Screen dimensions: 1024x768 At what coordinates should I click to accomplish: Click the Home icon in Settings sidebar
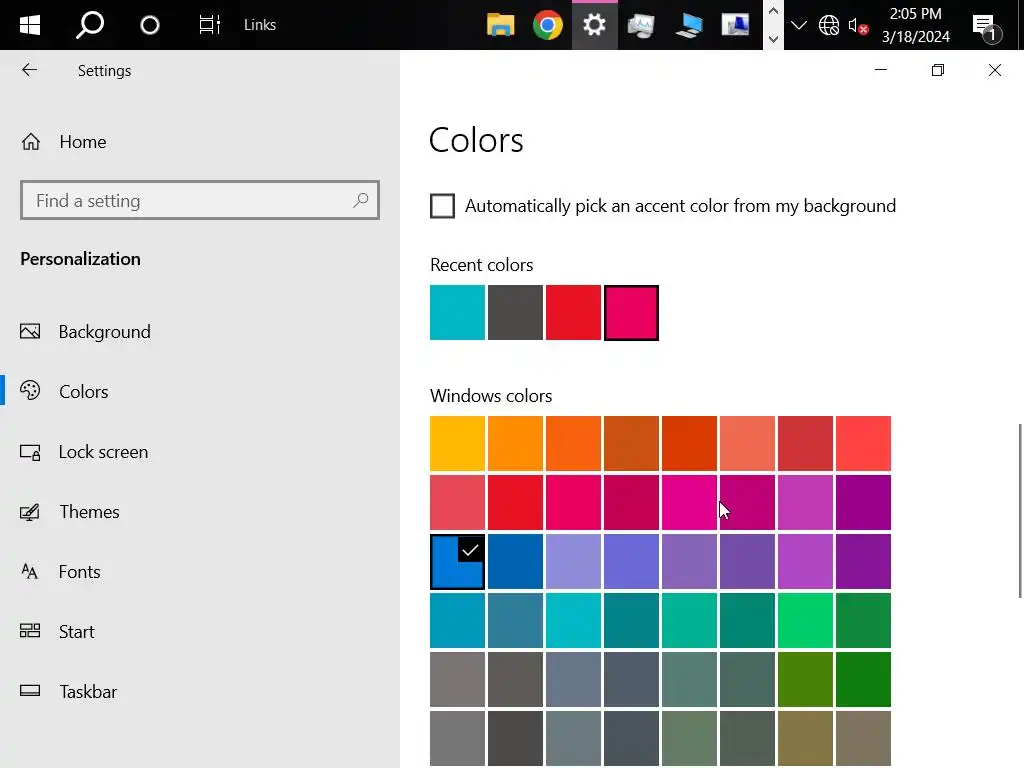[31, 142]
